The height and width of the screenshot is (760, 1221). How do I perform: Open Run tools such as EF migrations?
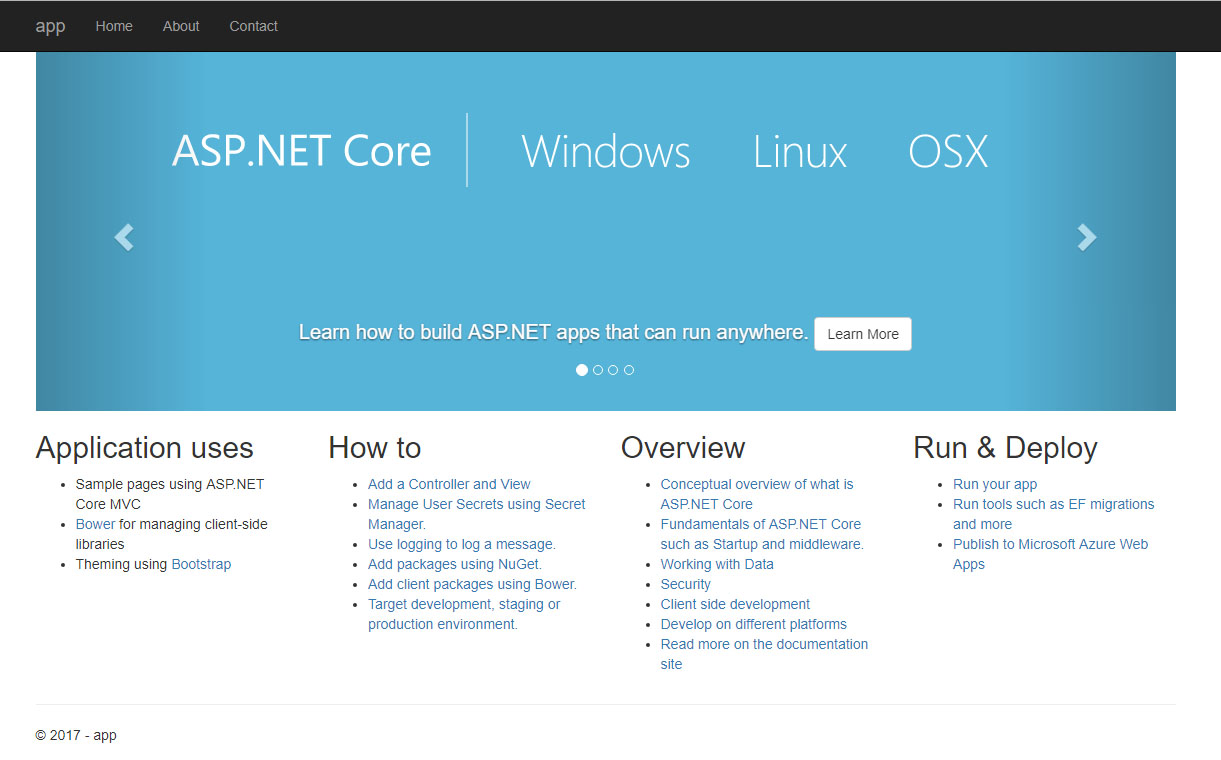(1054, 514)
